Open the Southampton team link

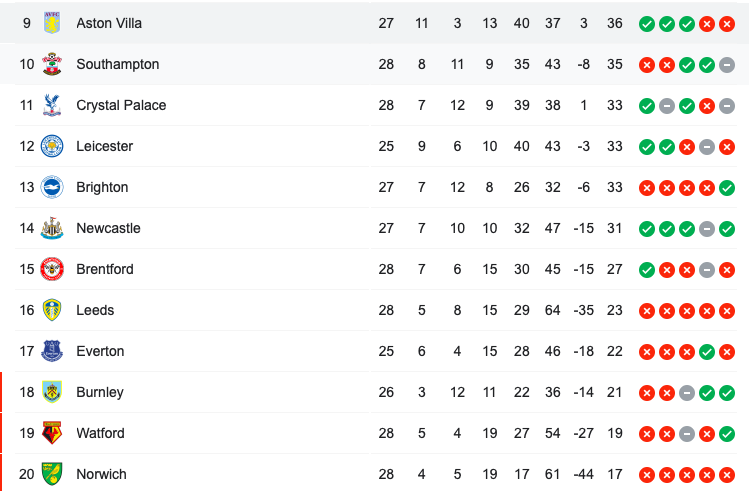[117, 64]
